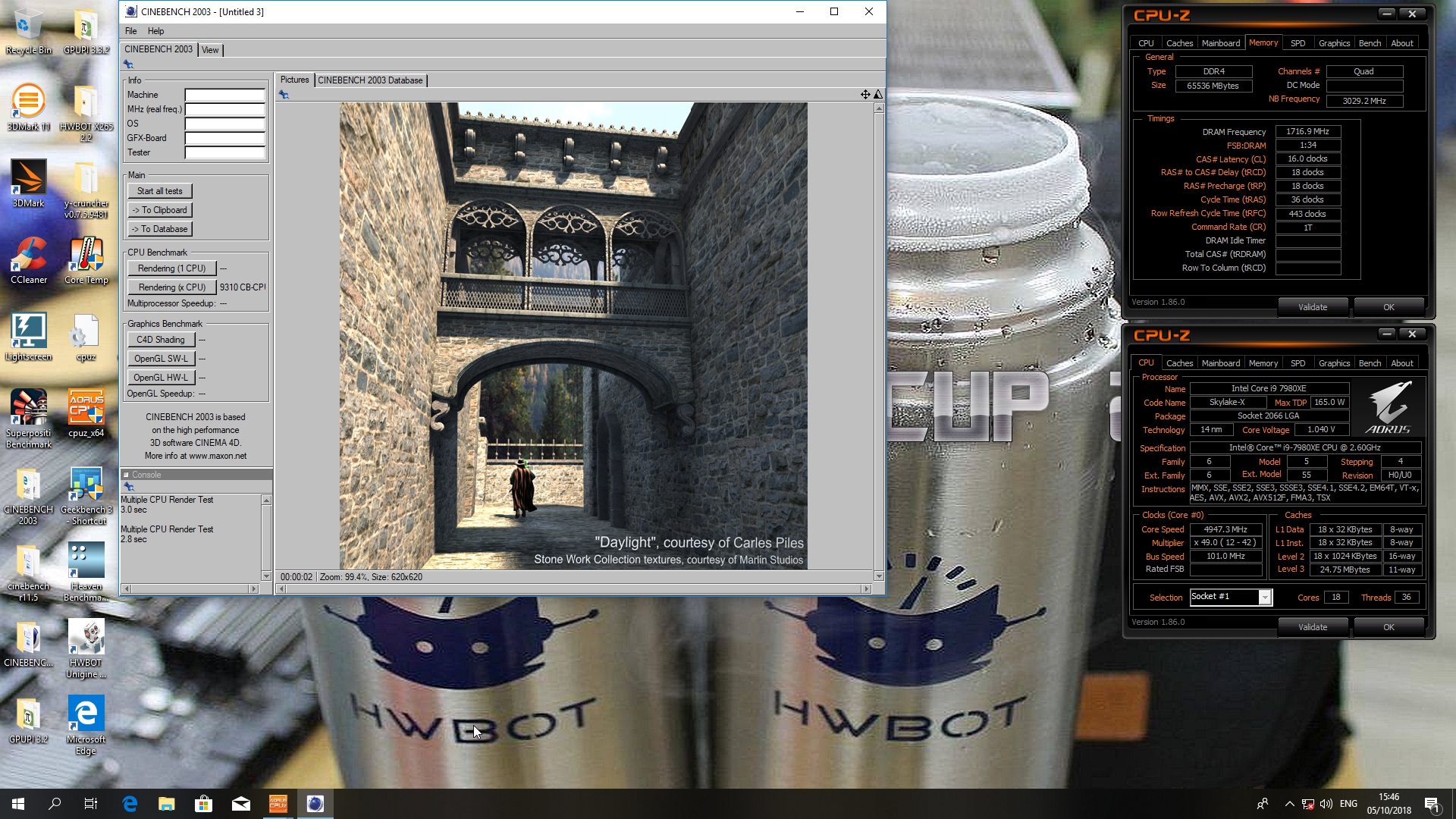Launch Heaven Benchmark desktop icon
Image resolution: width=1456 pixels, height=819 pixels.
[x=86, y=572]
